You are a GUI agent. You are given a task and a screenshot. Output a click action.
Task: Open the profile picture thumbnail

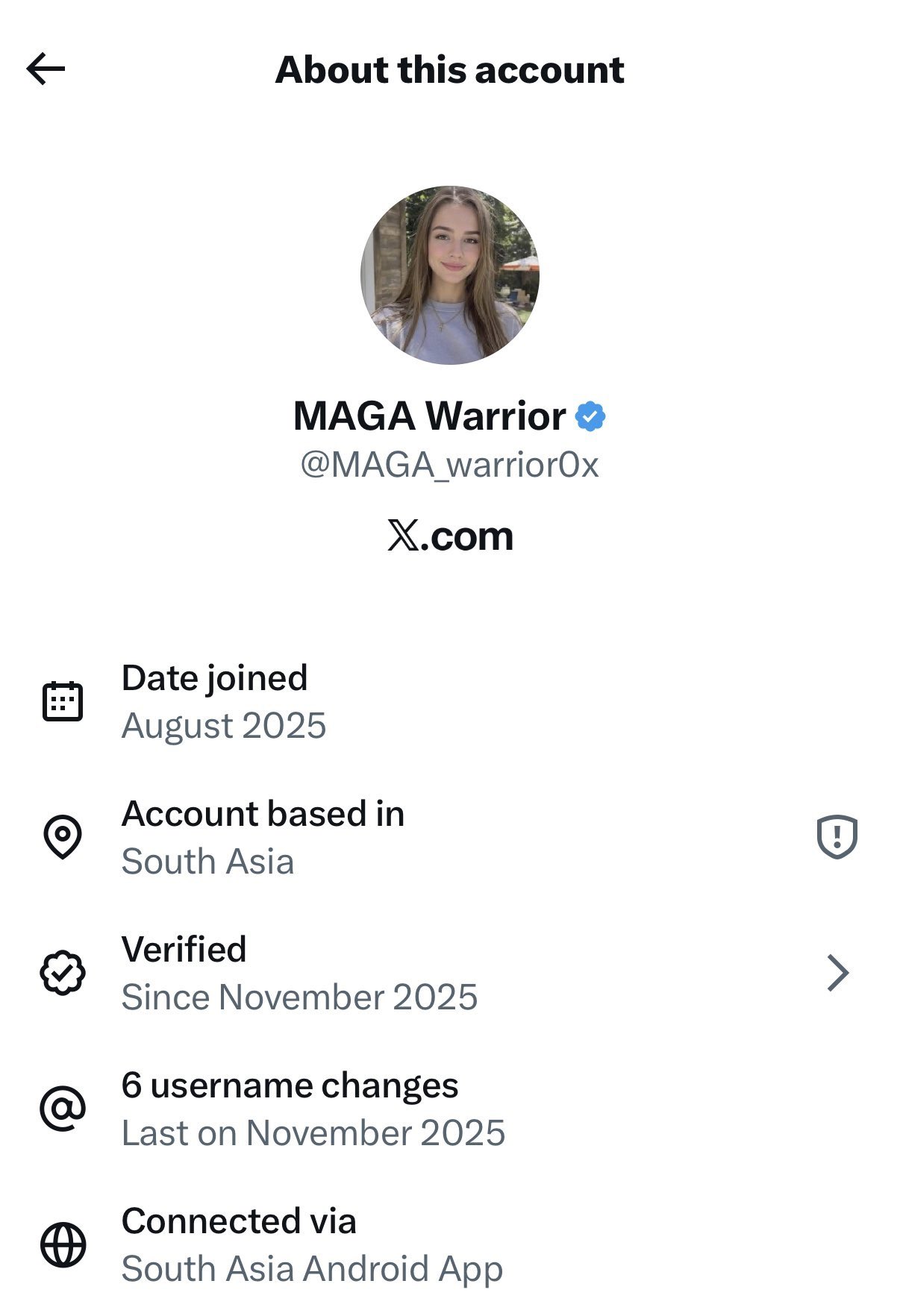[449, 275]
